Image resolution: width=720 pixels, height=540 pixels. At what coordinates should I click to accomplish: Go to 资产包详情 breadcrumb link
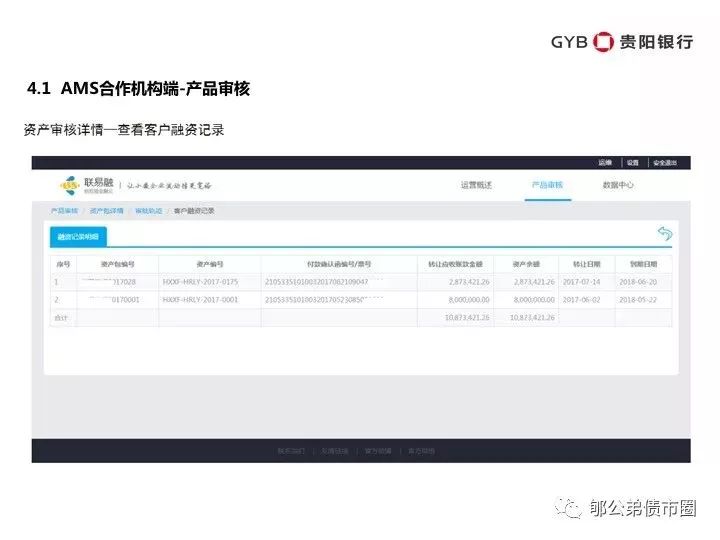pyautogui.click(x=106, y=211)
